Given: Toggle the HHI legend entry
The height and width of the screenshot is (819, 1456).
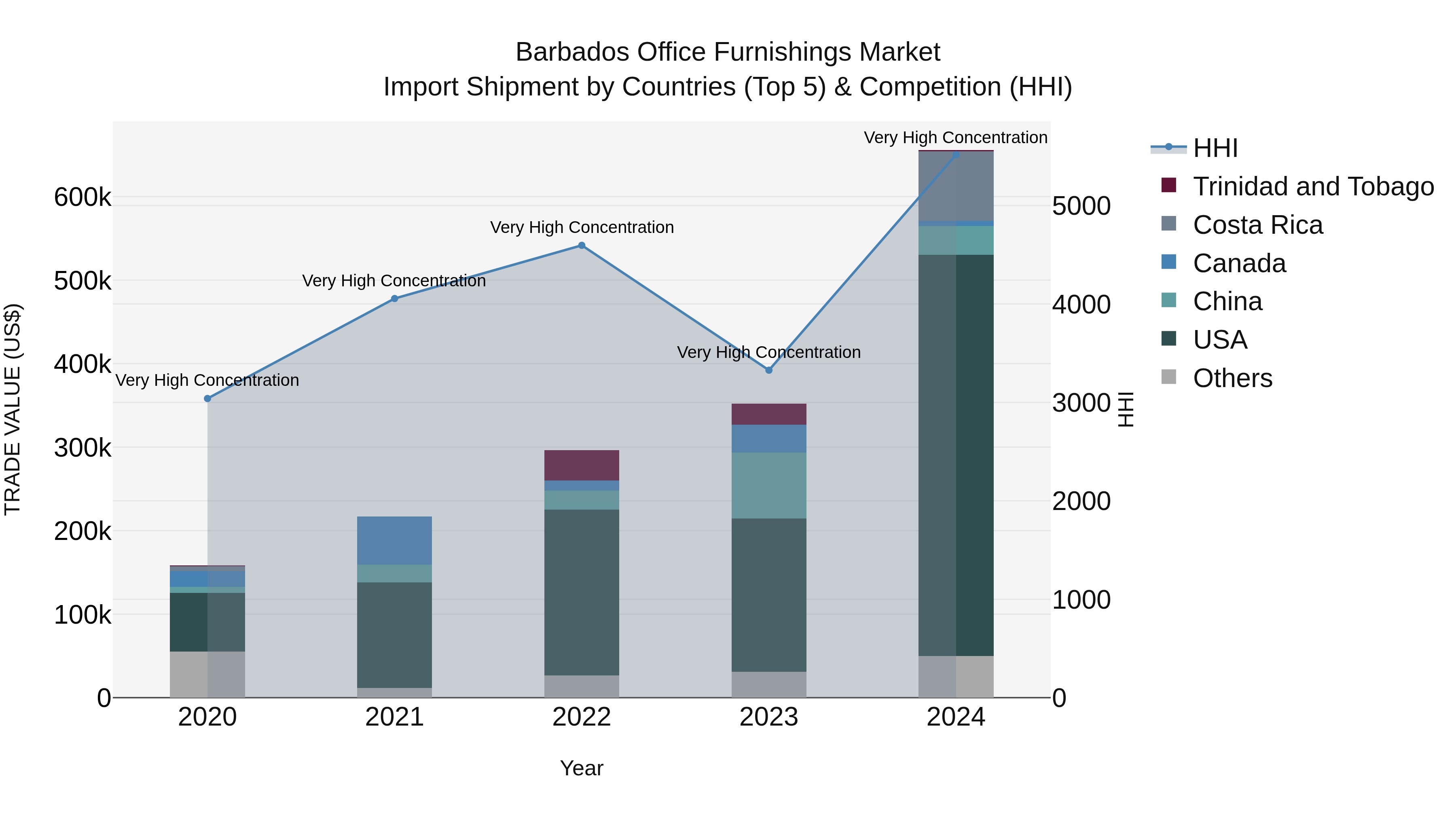Looking at the screenshot, I should [x=1194, y=148].
